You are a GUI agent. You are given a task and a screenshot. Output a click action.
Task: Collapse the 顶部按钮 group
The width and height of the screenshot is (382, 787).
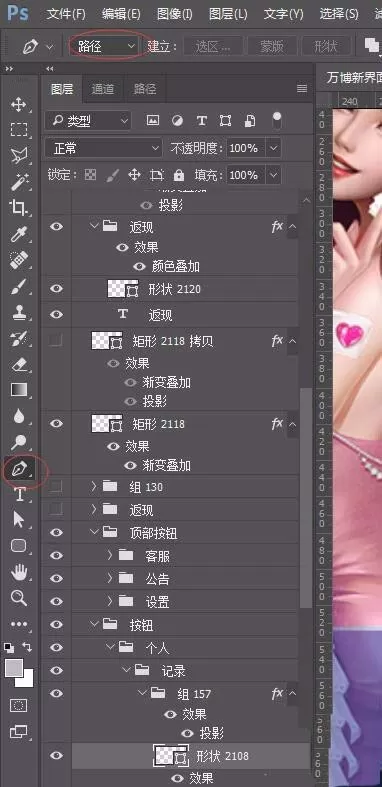[93, 533]
